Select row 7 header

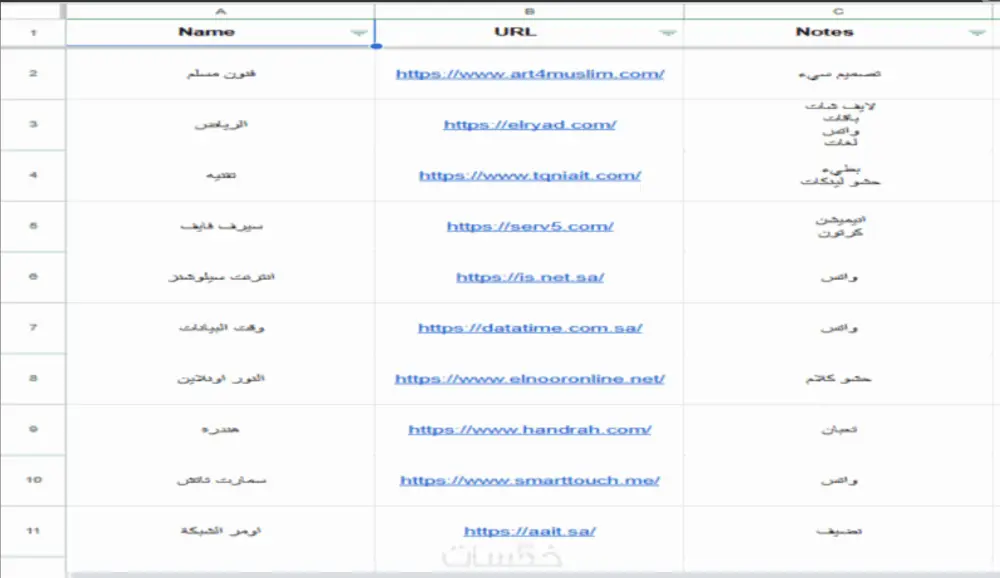(33, 327)
